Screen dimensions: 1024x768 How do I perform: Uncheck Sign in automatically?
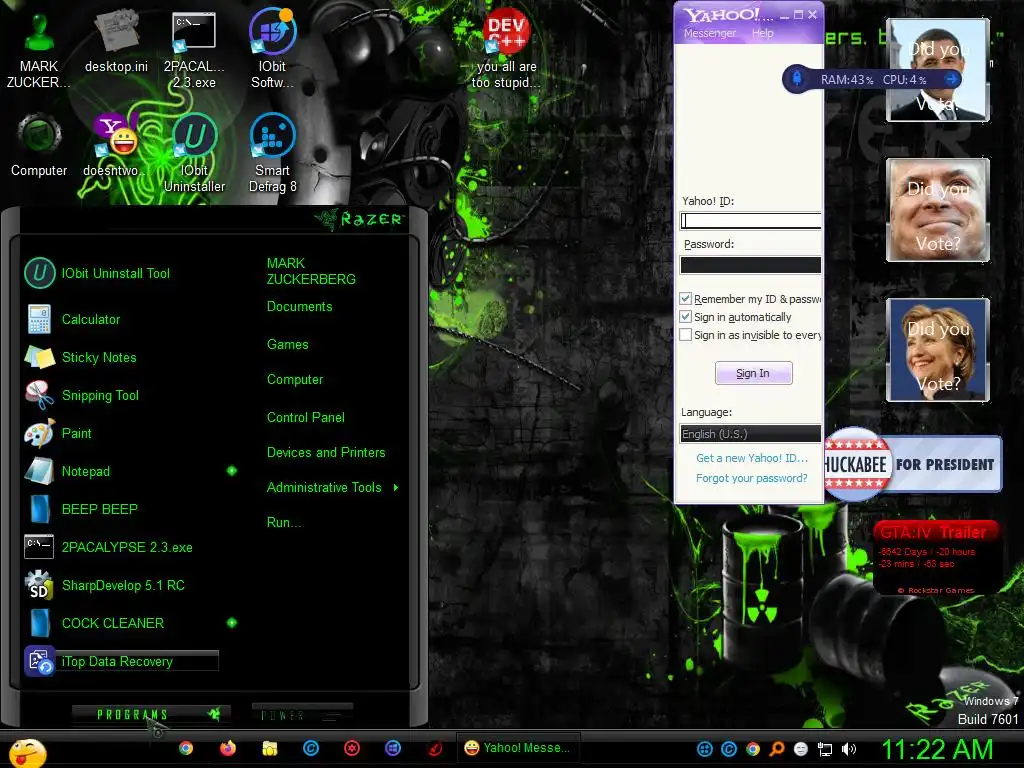(x=685, y=317)
